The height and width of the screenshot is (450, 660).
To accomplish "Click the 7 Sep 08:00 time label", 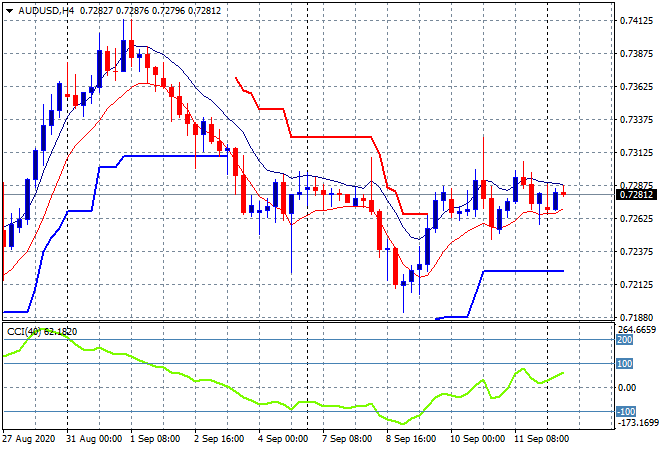I will (347, 439).
